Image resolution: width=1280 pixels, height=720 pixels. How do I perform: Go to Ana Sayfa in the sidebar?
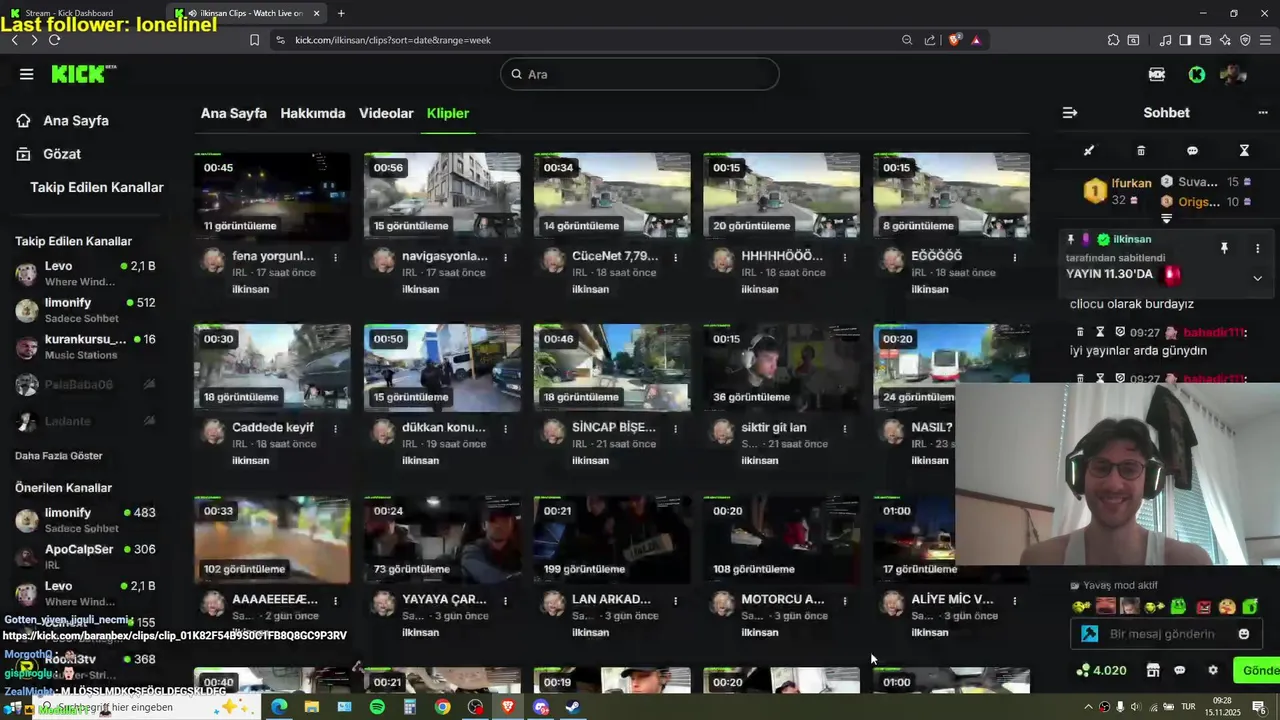62,120
